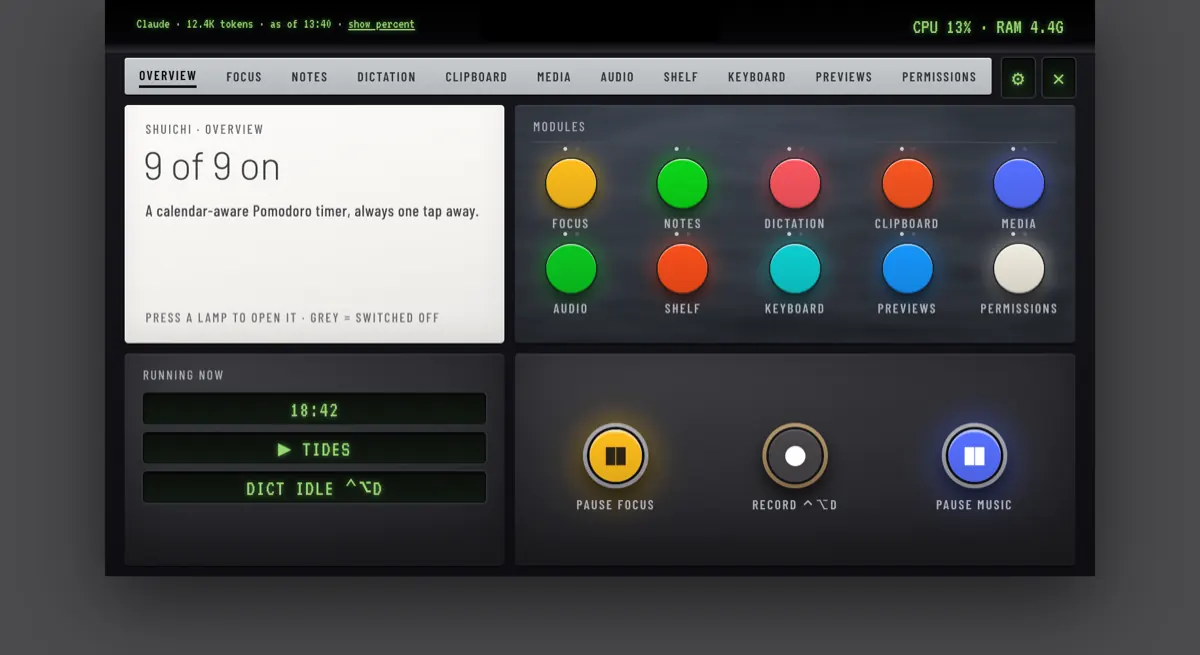Pause the music playback
The image size is (1200, 655).
974,456
